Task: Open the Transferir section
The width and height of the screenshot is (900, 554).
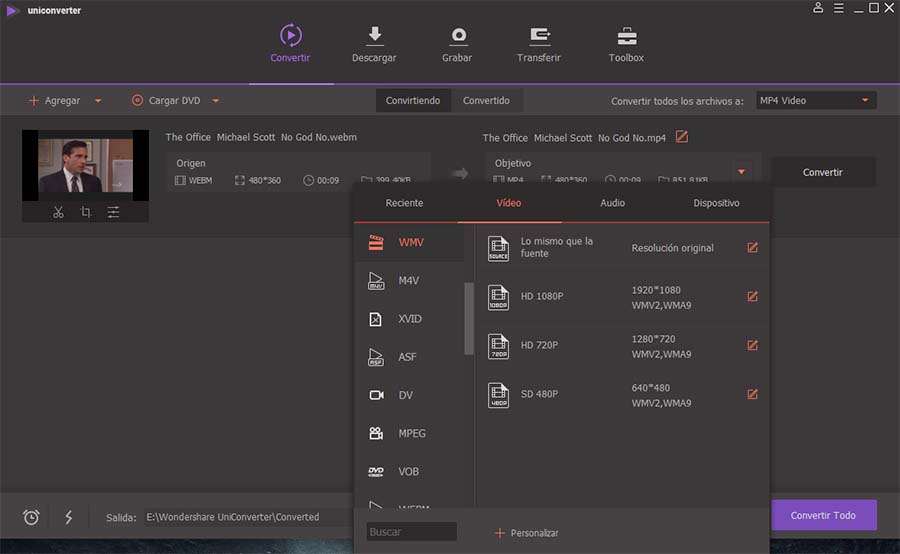Action: [538, 44]
